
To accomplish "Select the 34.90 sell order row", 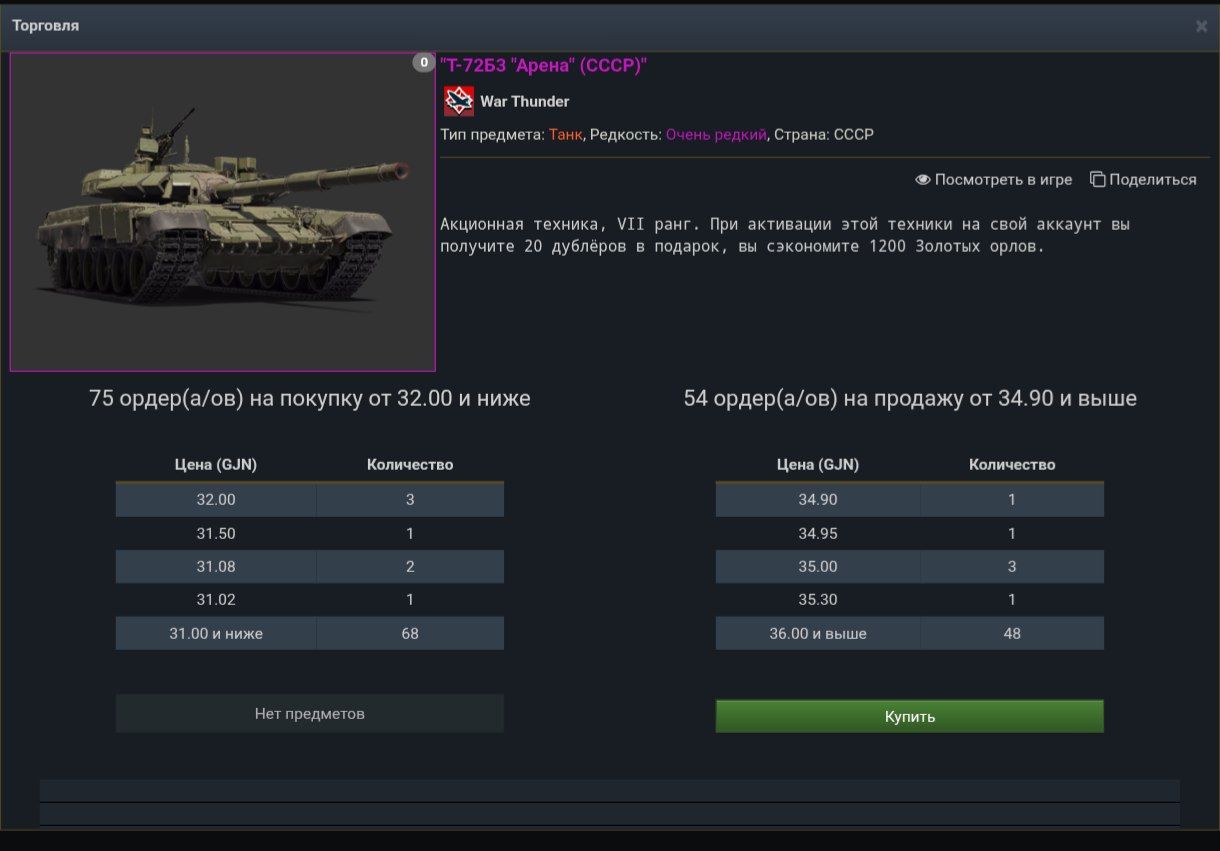I will (909, 499).
